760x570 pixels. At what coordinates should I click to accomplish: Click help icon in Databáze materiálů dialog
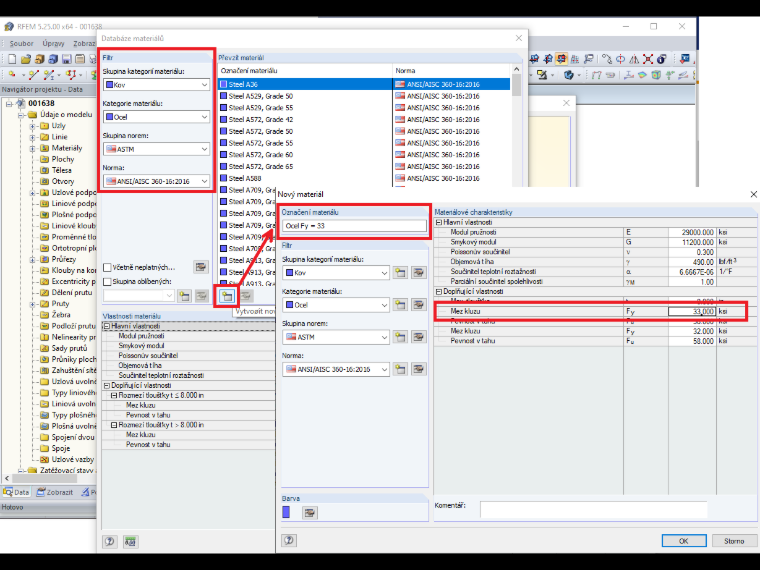tap(110, 541)
